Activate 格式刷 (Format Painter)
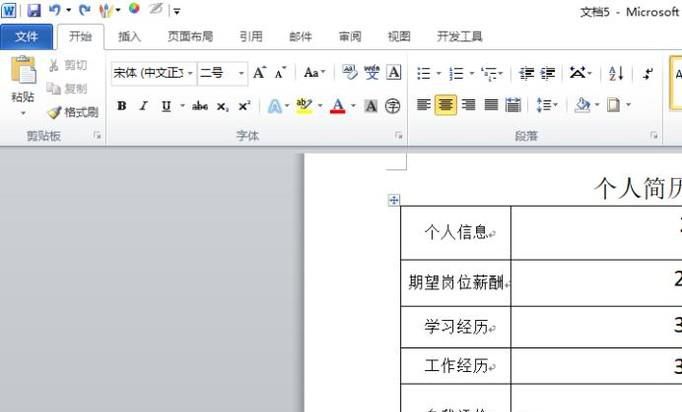 point(72,112)
